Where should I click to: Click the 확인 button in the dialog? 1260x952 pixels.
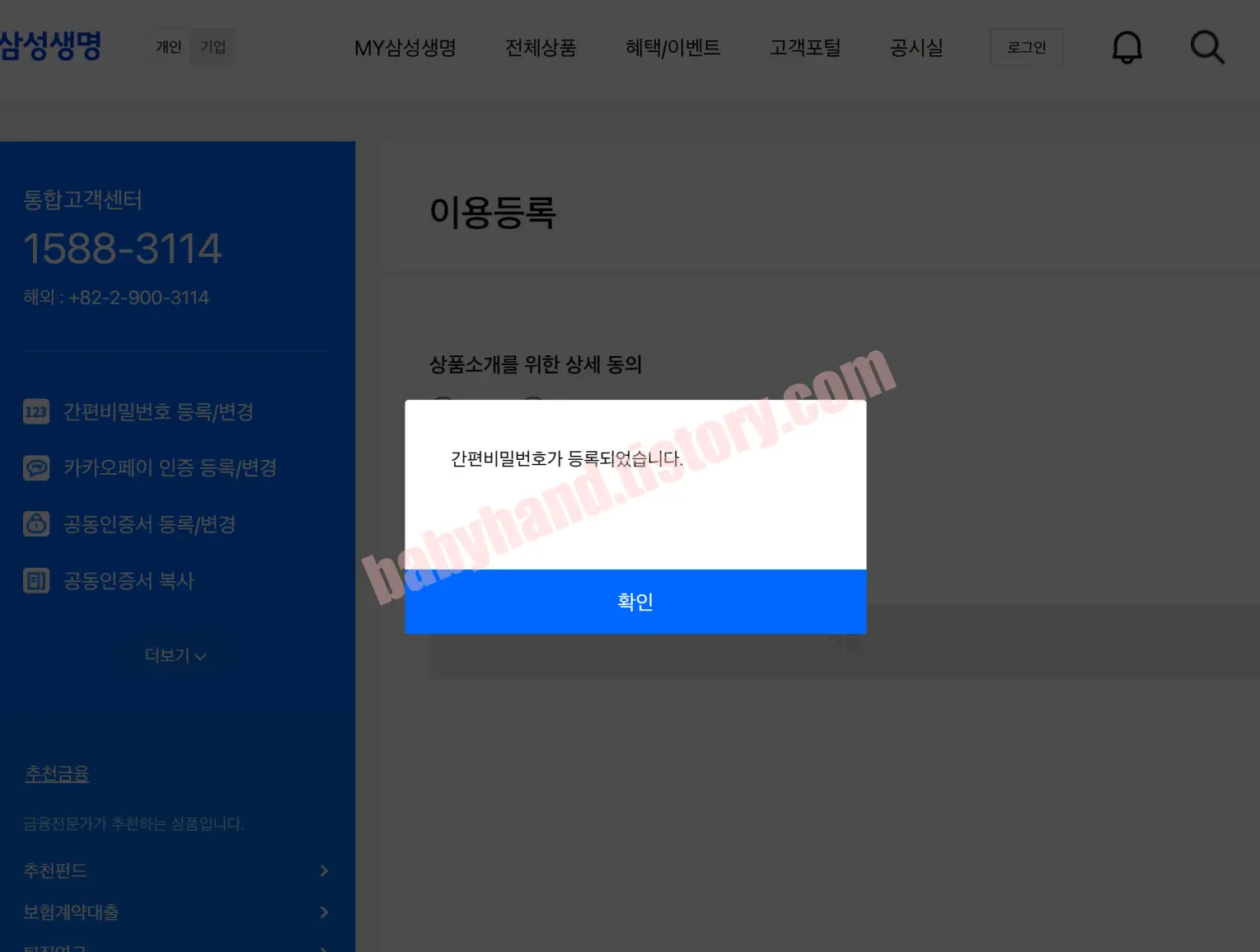(x=635, y=602)
